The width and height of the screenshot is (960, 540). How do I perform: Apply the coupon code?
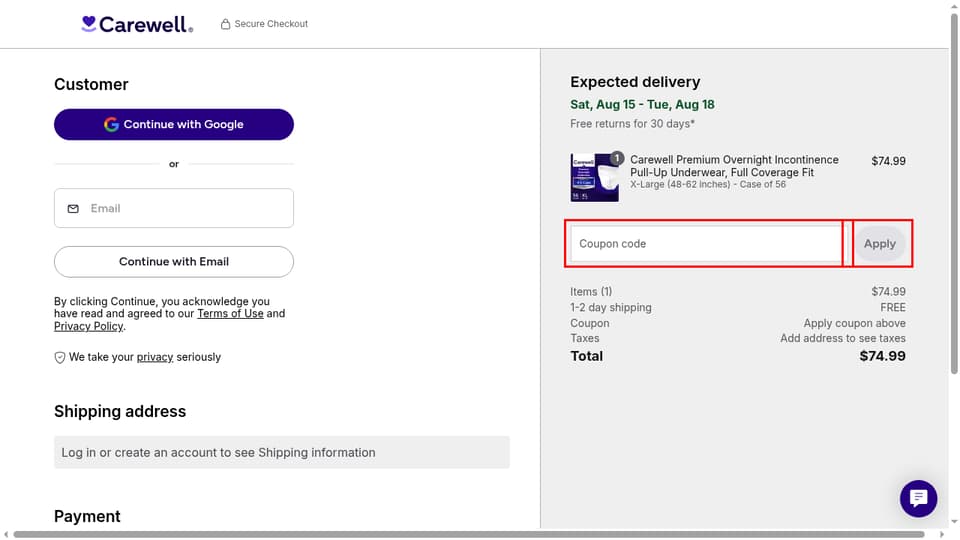click(x=880, y=244)
